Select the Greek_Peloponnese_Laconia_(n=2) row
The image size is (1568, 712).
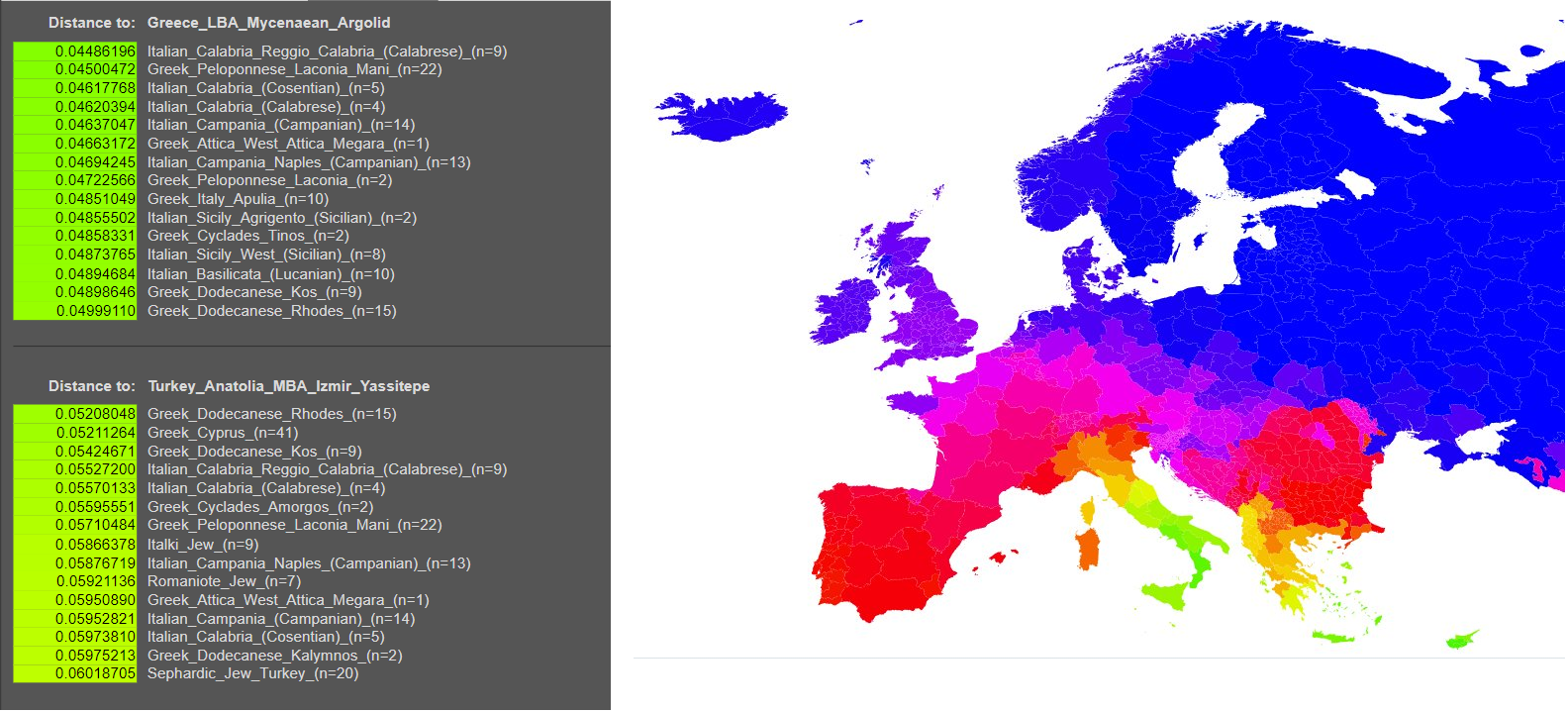pyautogui.click(x=269, y=180)
